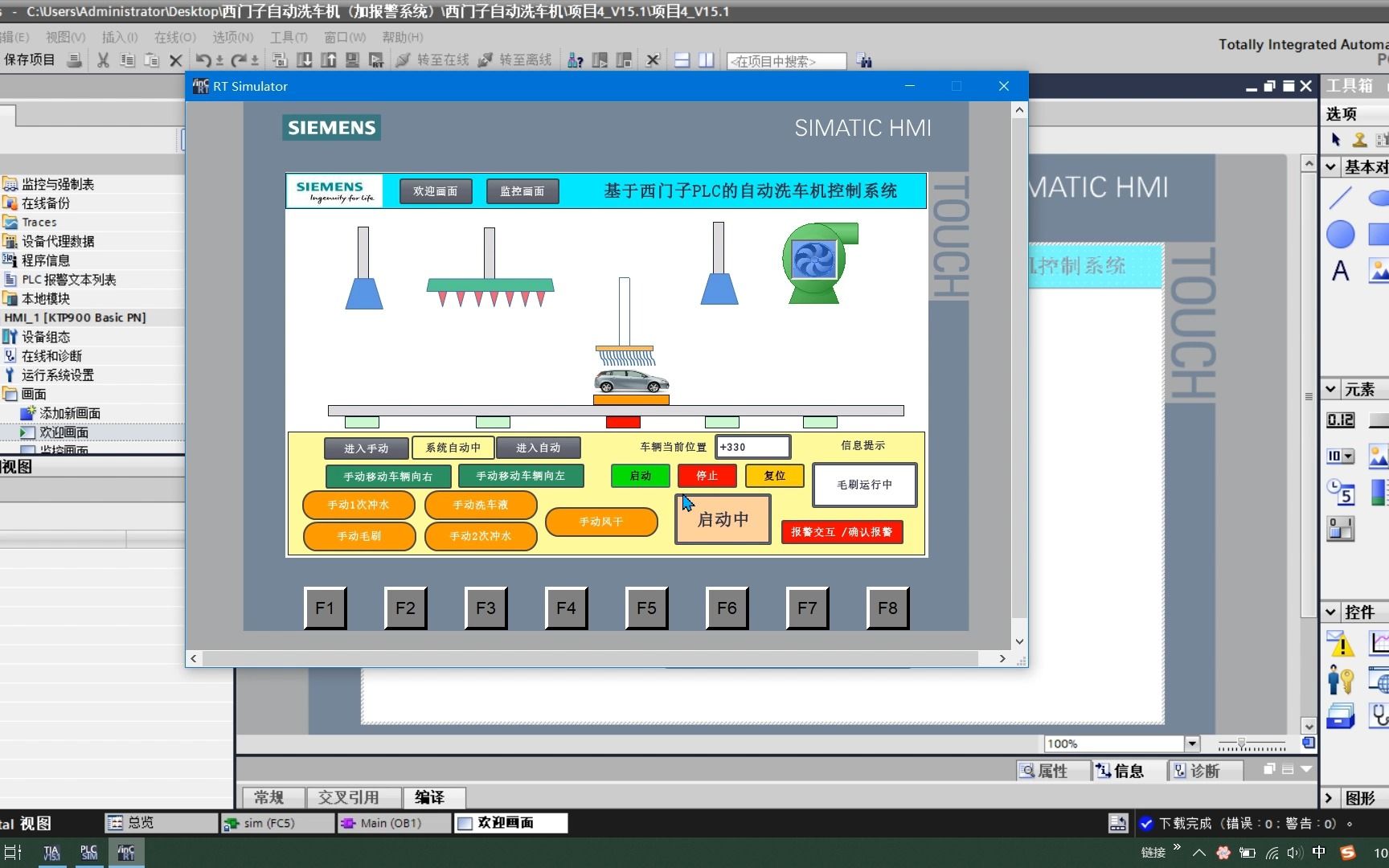Viewport: 1389px width, 868px height.
Task: Click the 欢迎画面 button in HMI header
Action: pyautogui.click(x=436, y=191)
